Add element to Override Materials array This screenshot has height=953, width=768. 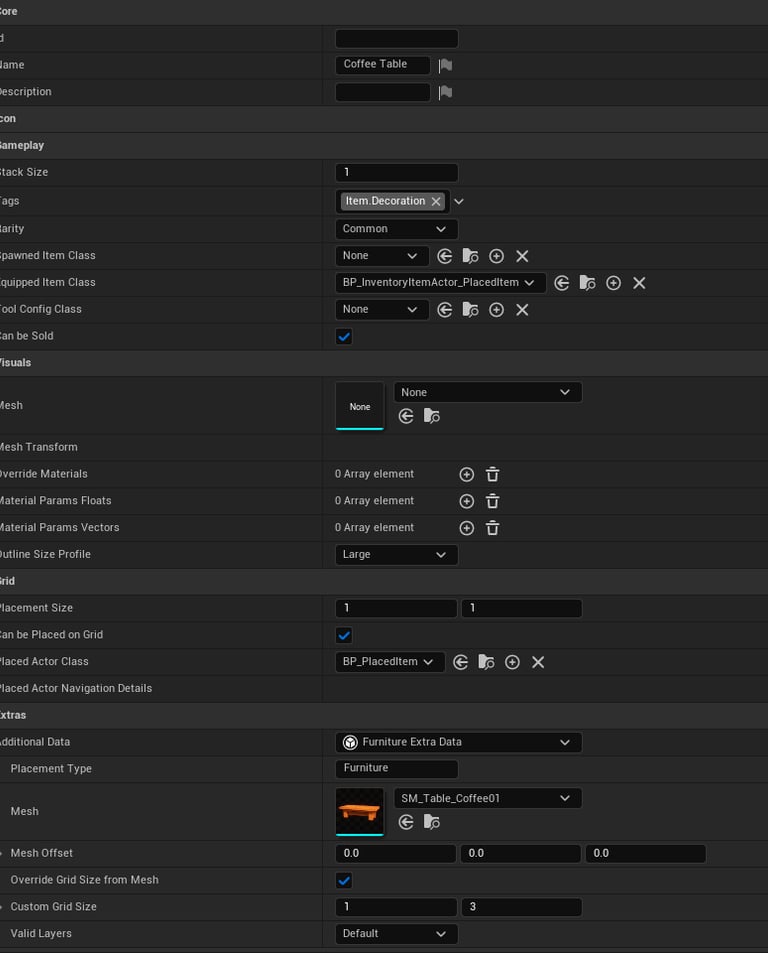coord(467,475)
